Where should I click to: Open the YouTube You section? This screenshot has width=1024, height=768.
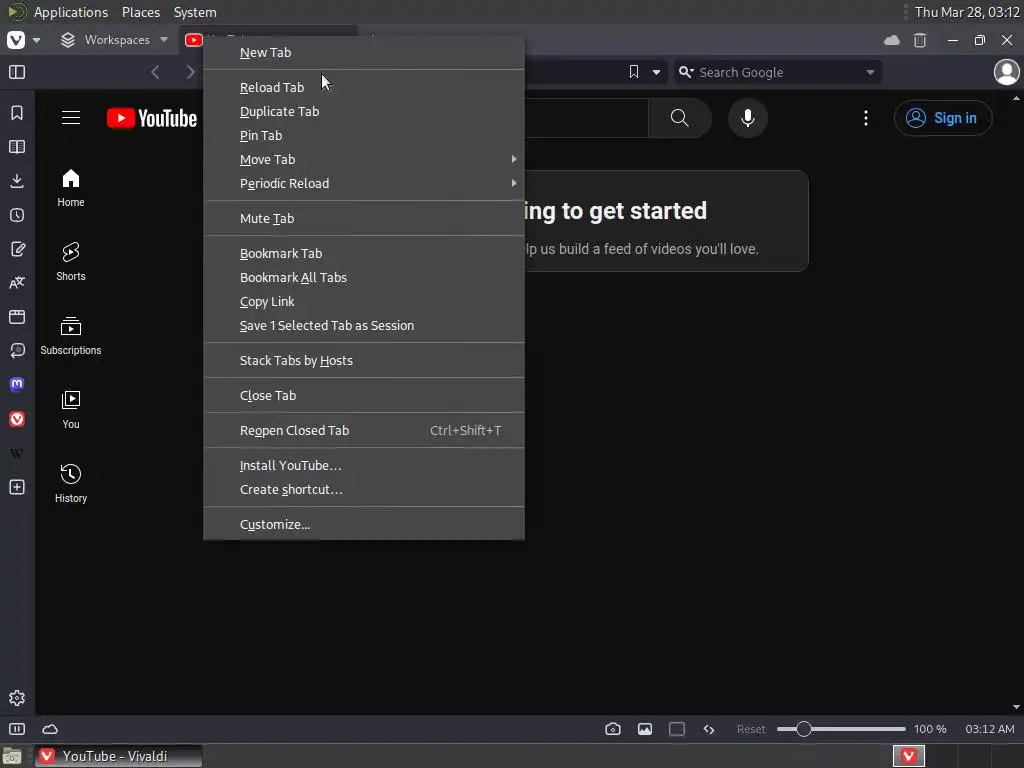pyautogui.click(x=71, y=409)
